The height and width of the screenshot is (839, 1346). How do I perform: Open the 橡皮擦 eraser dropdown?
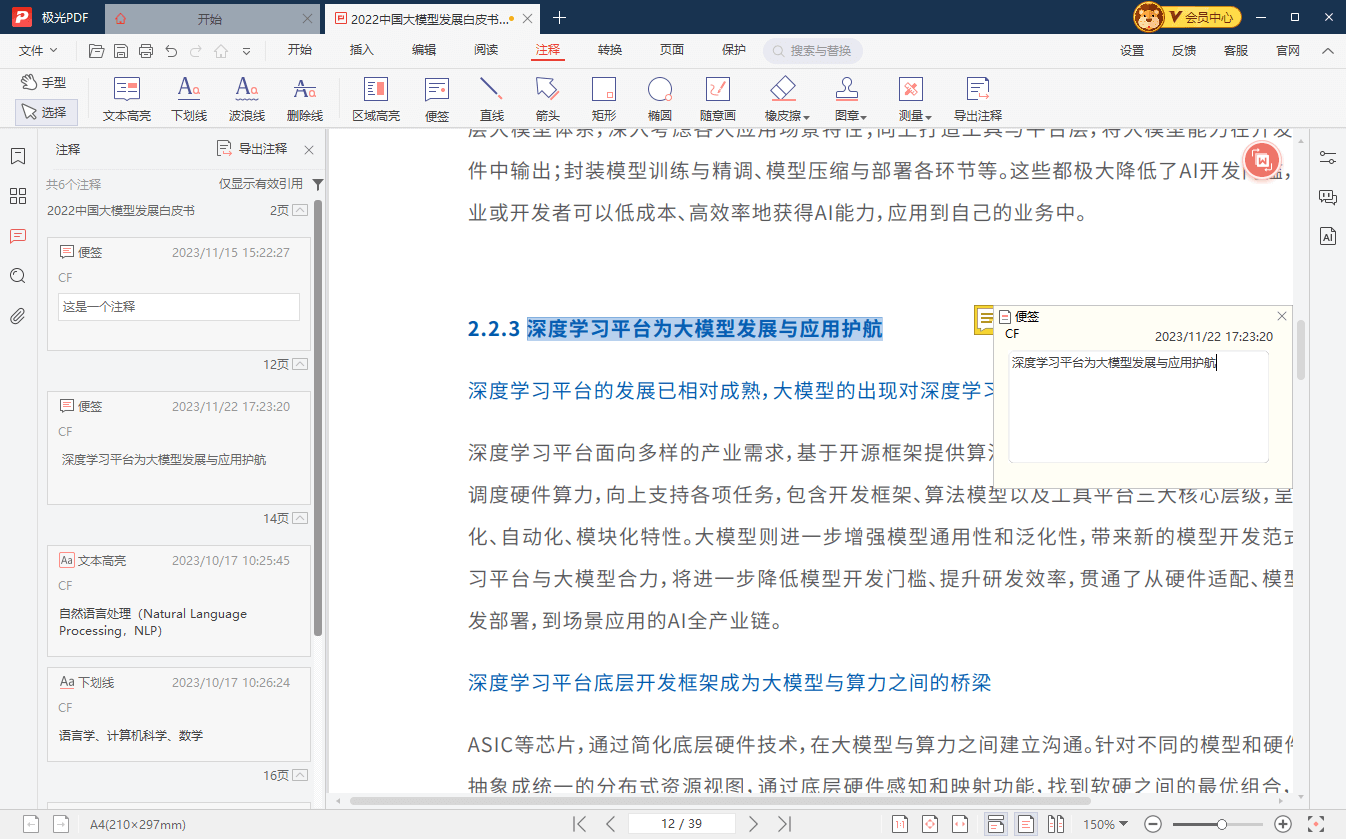(787, 116)
